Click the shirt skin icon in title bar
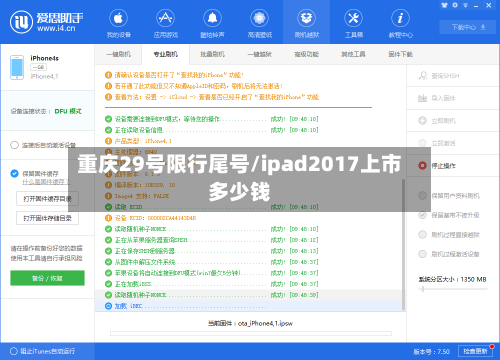 444,5
